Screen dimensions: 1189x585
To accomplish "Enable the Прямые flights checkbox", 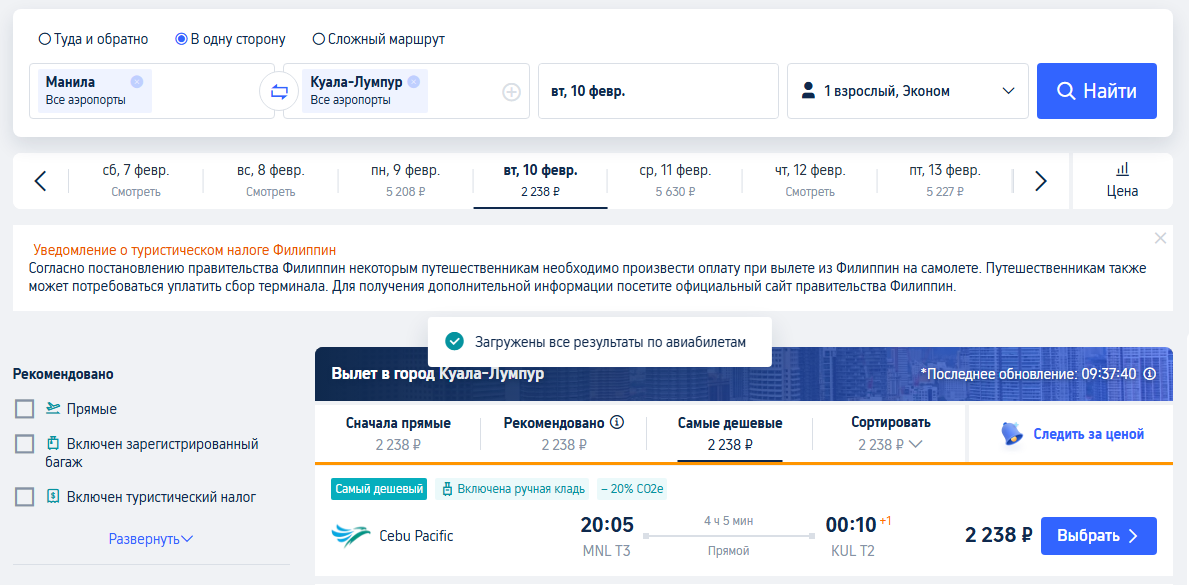I will 24,409.
